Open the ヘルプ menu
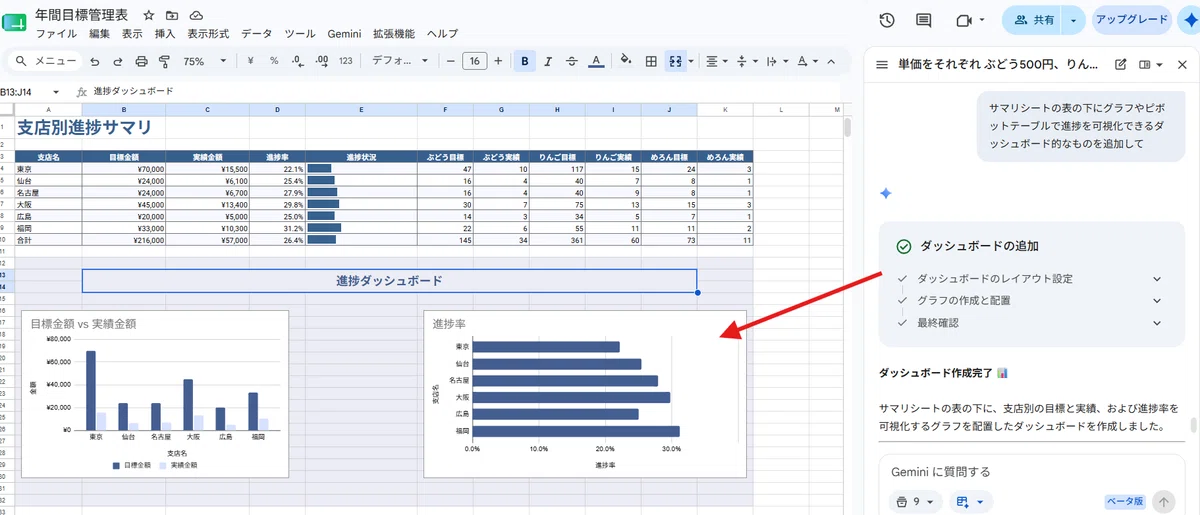The height and width of the screenshot is (515, 1200). 442,34
